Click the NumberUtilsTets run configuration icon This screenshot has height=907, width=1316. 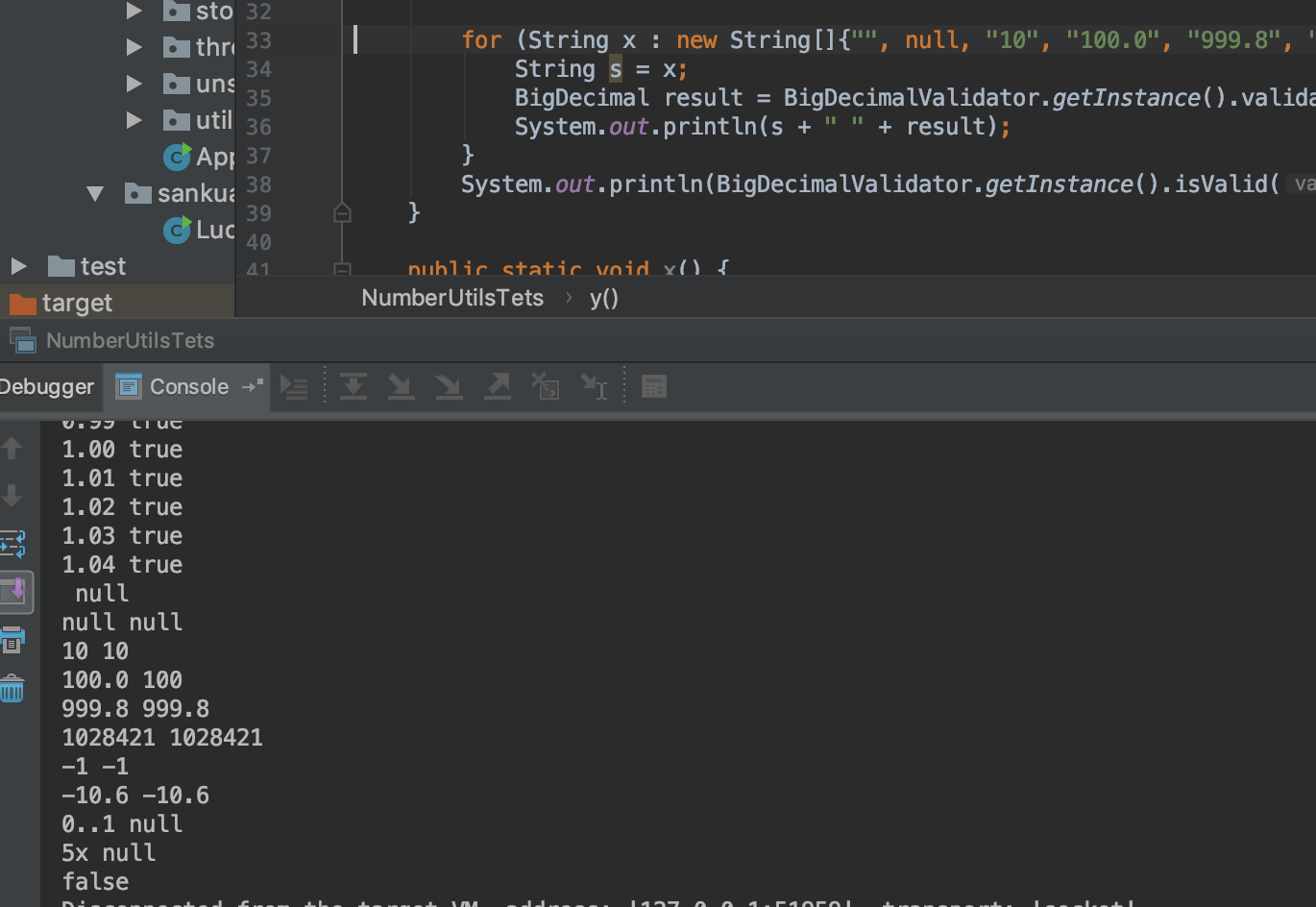coord(23,340)
